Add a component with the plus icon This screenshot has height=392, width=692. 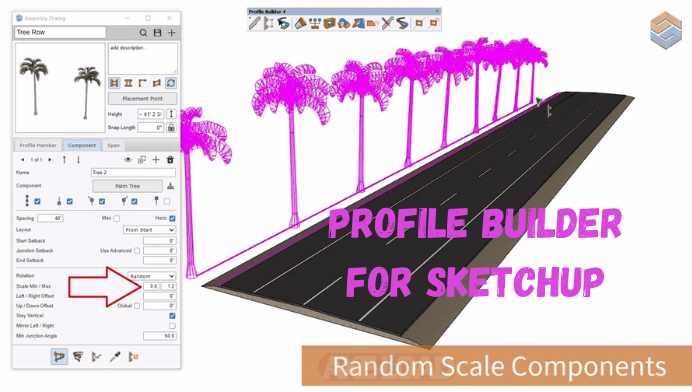(156, 160)
